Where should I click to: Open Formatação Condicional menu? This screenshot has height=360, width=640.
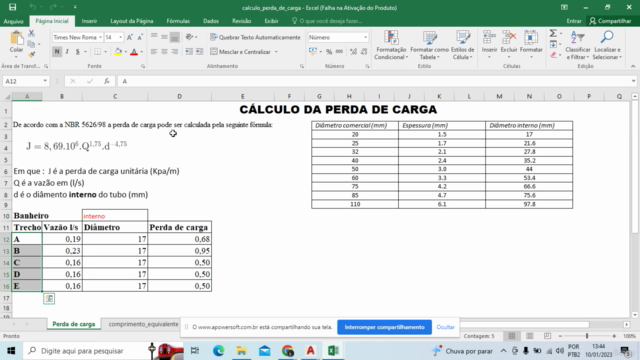(391, 45)
